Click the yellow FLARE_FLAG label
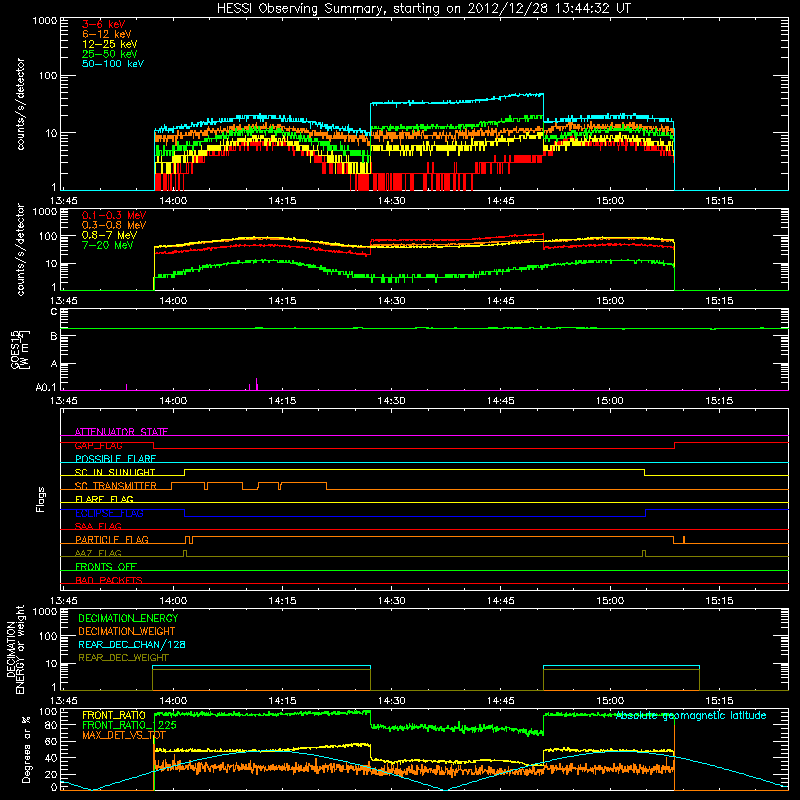 pos(104,499)
